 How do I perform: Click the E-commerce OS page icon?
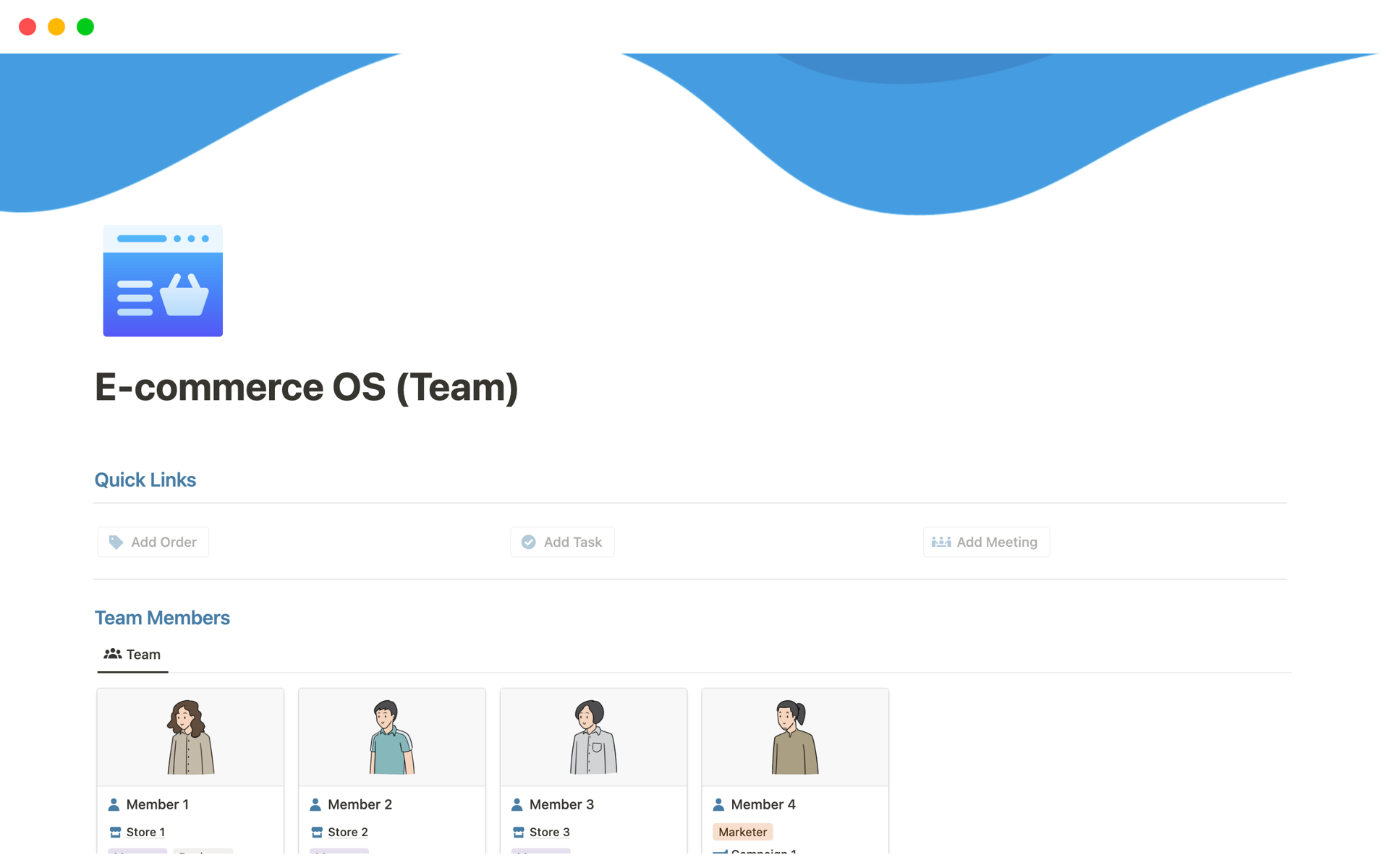[162, 281]
